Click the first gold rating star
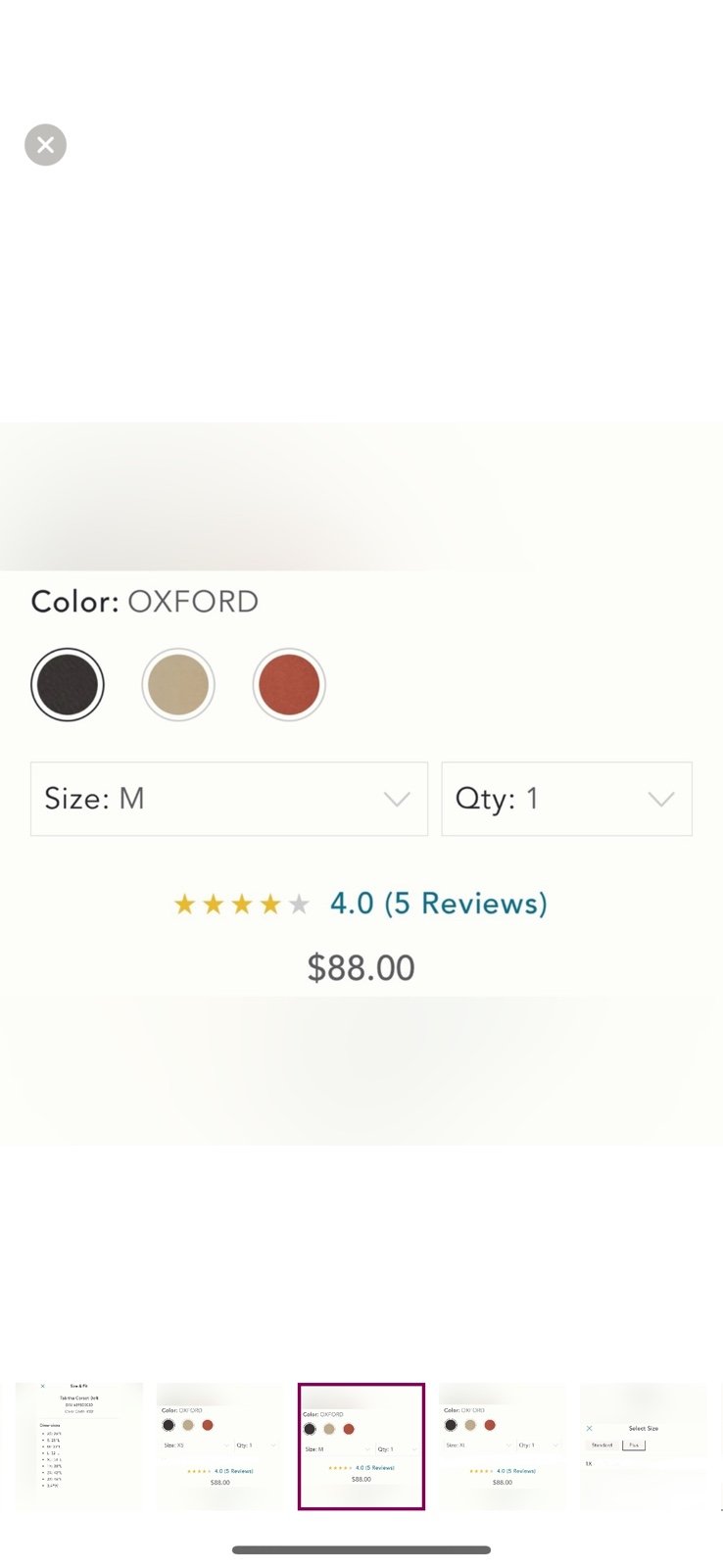Viewport: 723px width, 1568px height. tap(184, 904)
